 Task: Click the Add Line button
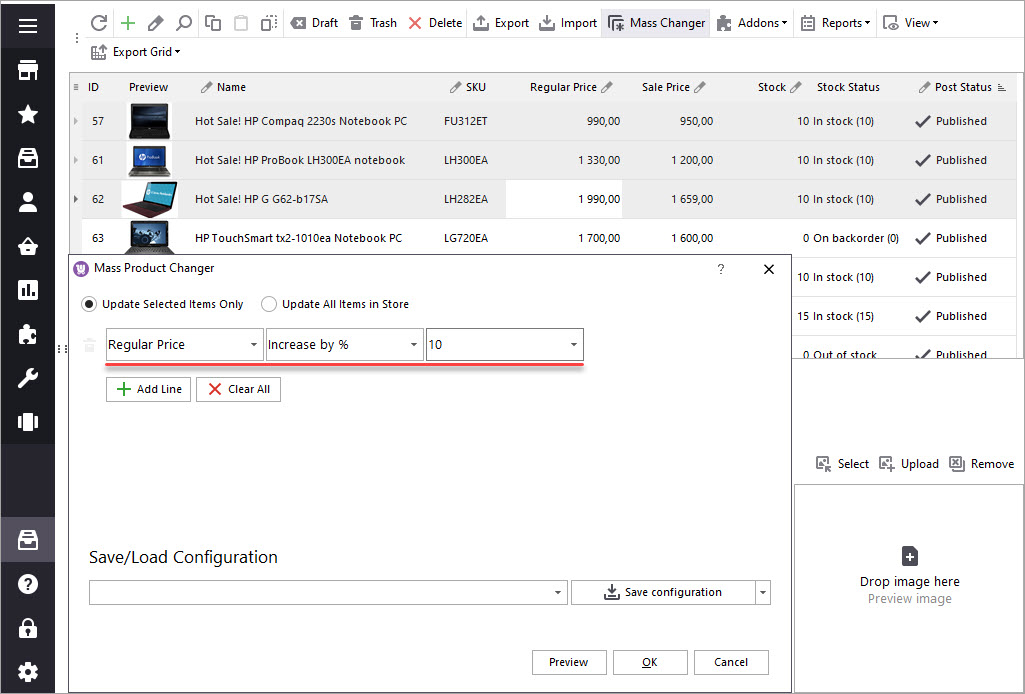coord(148,389)
